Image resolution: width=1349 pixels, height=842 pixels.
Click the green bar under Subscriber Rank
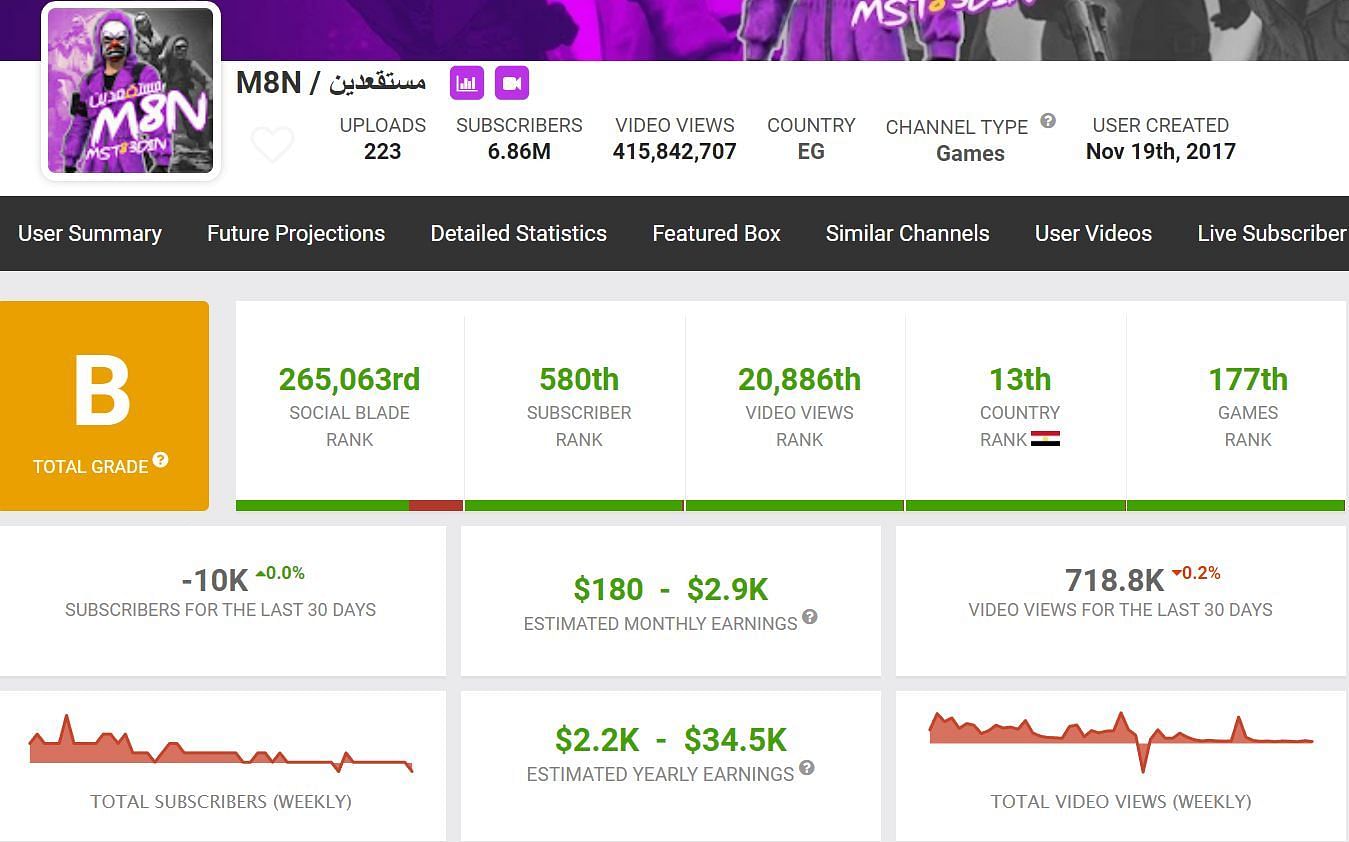[574, 506]
